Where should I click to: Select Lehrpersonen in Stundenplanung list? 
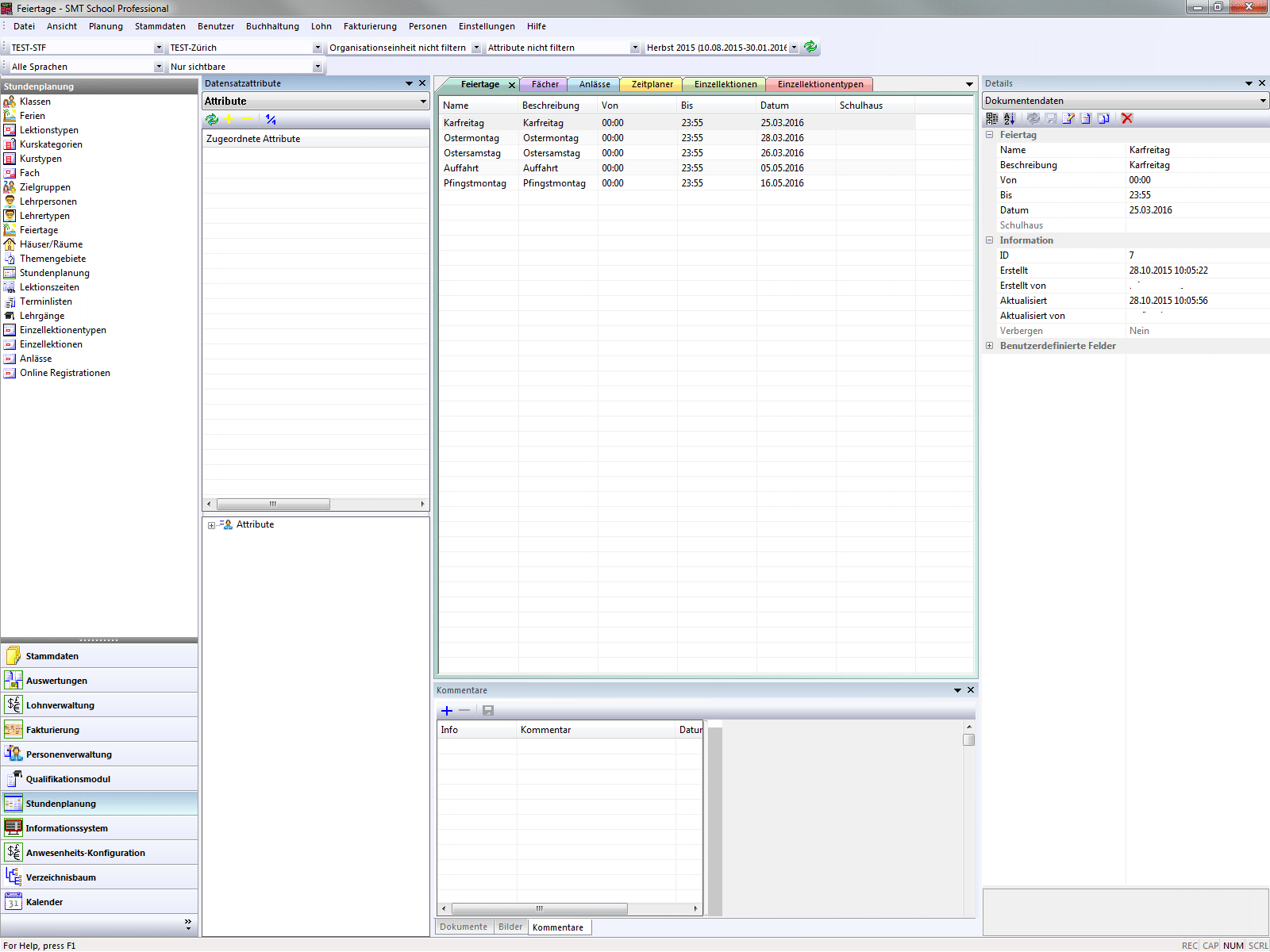pyautogui.click(x=48, y=202)
